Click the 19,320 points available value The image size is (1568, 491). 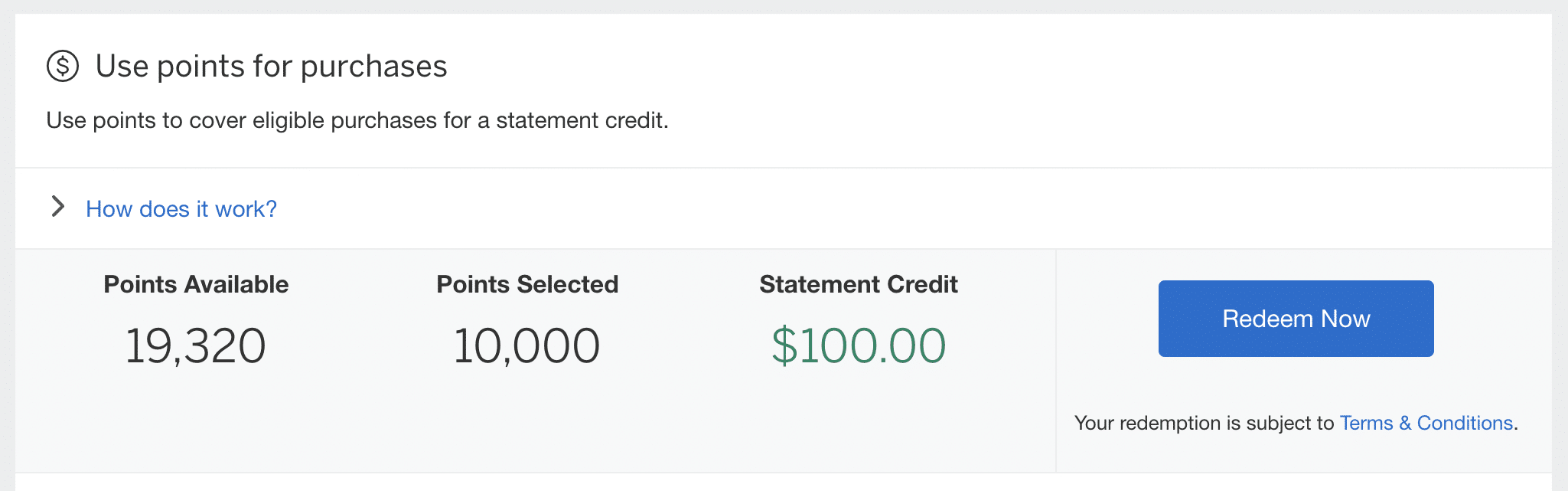tap(195, 345)
